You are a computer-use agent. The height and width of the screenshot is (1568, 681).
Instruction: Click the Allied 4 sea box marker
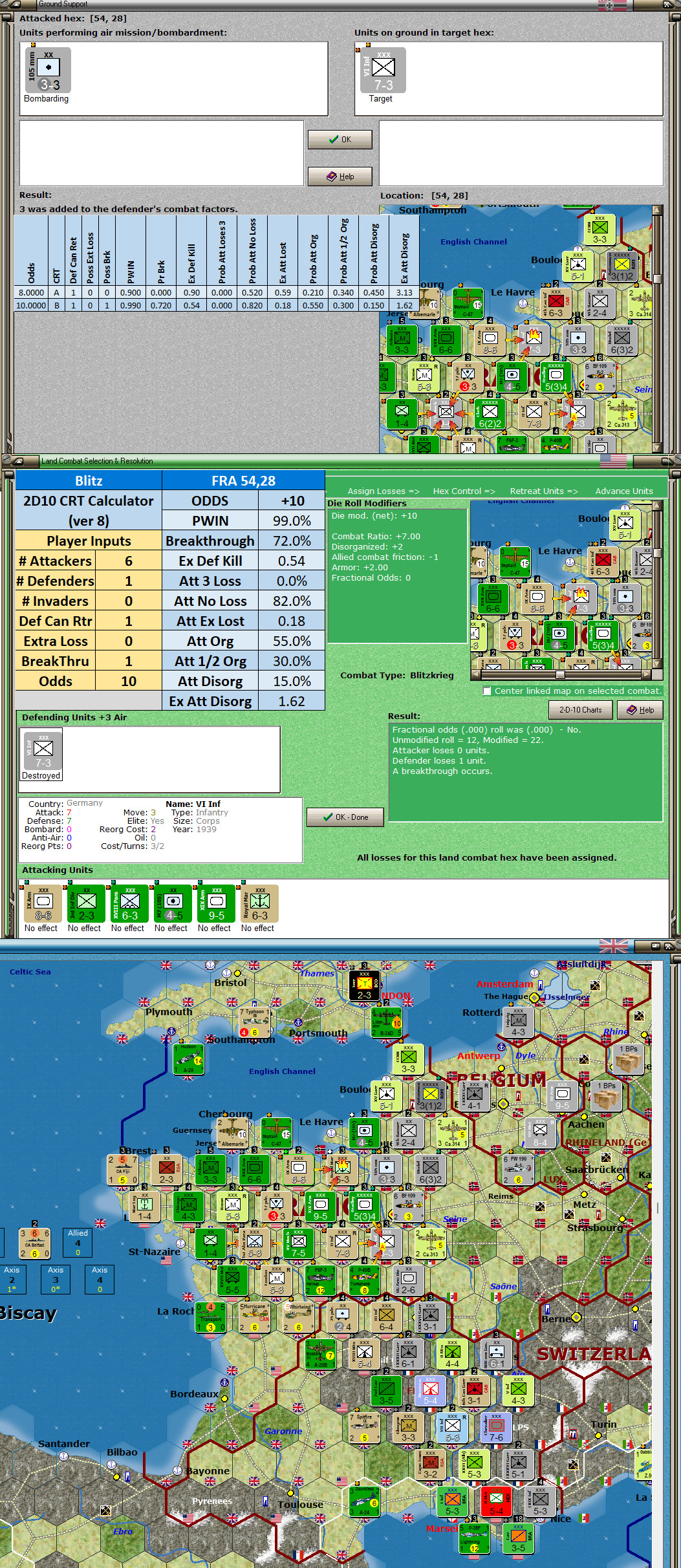[78, 1242]
